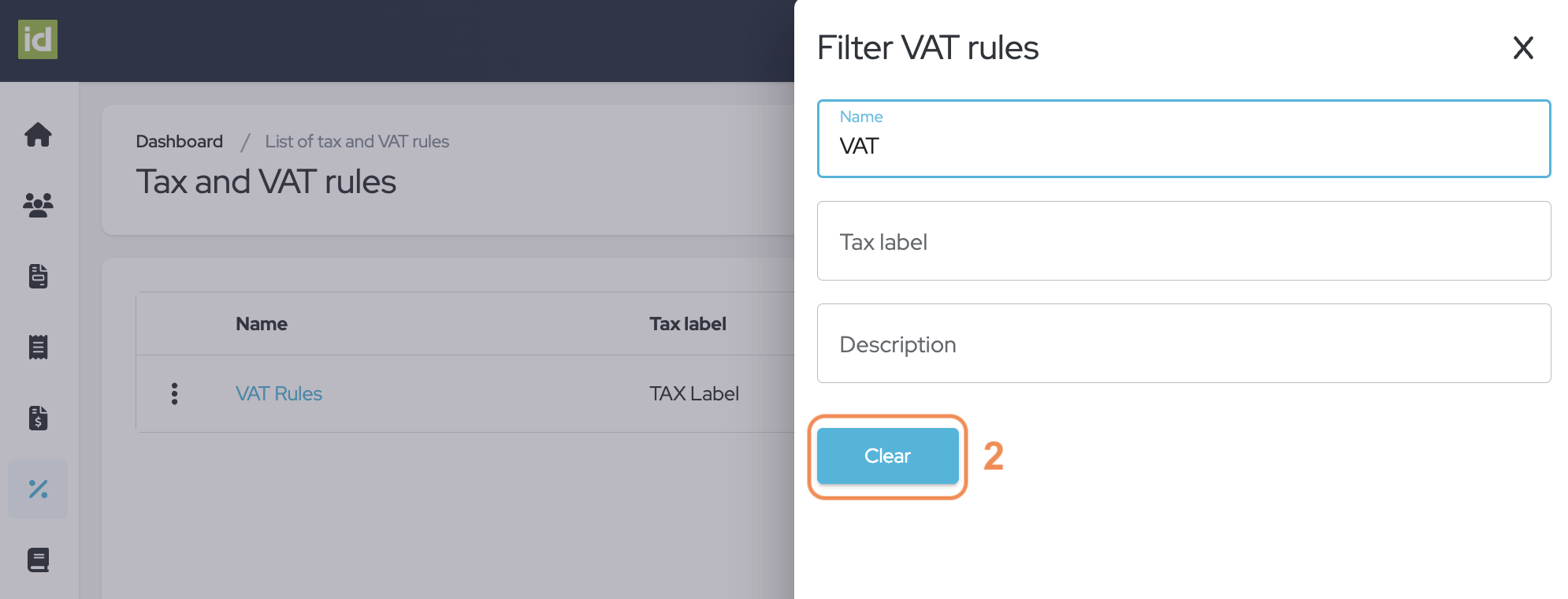Viewport: 1568px width, 599px height.
Task: Select the percent Tax rules sidebar icon
Action: (x=38, y=489)
